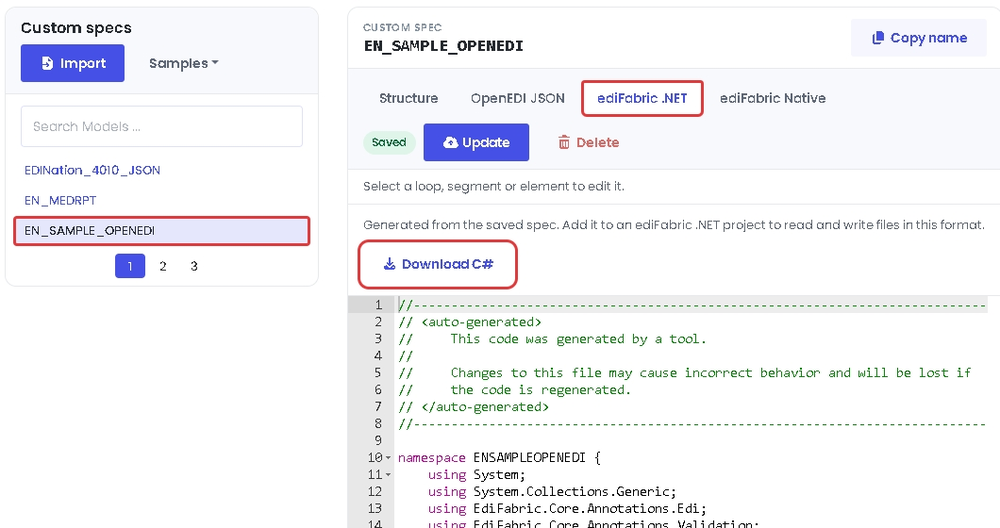Click line number 1 in the code gutter
The height and width of the screenshot is (528, 1000).
pos(379,305)
